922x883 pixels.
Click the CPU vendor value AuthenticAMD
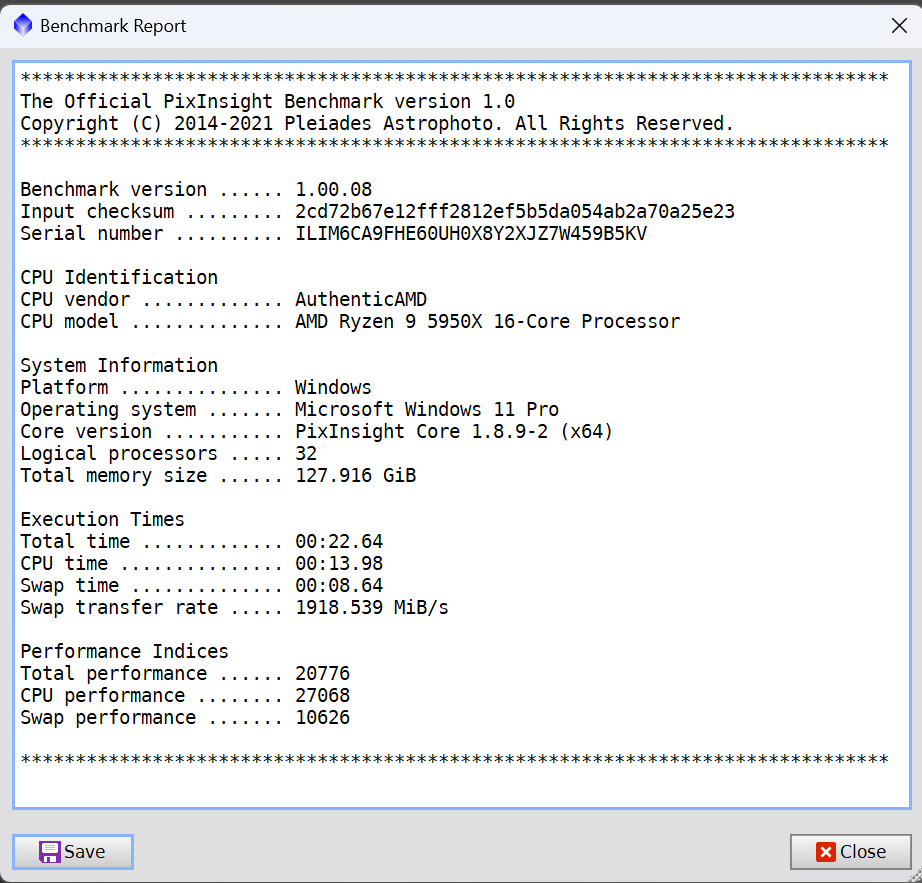[x=360, y=299]
